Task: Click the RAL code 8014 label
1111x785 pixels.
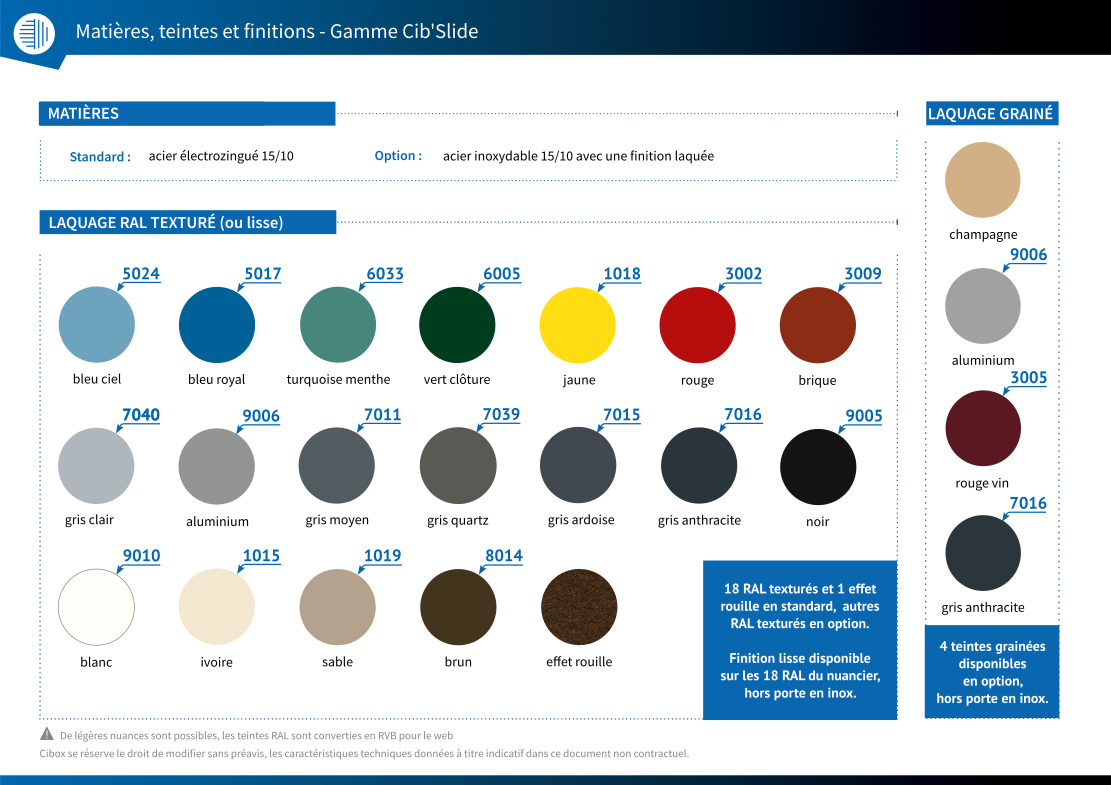Action: point(504,555)
